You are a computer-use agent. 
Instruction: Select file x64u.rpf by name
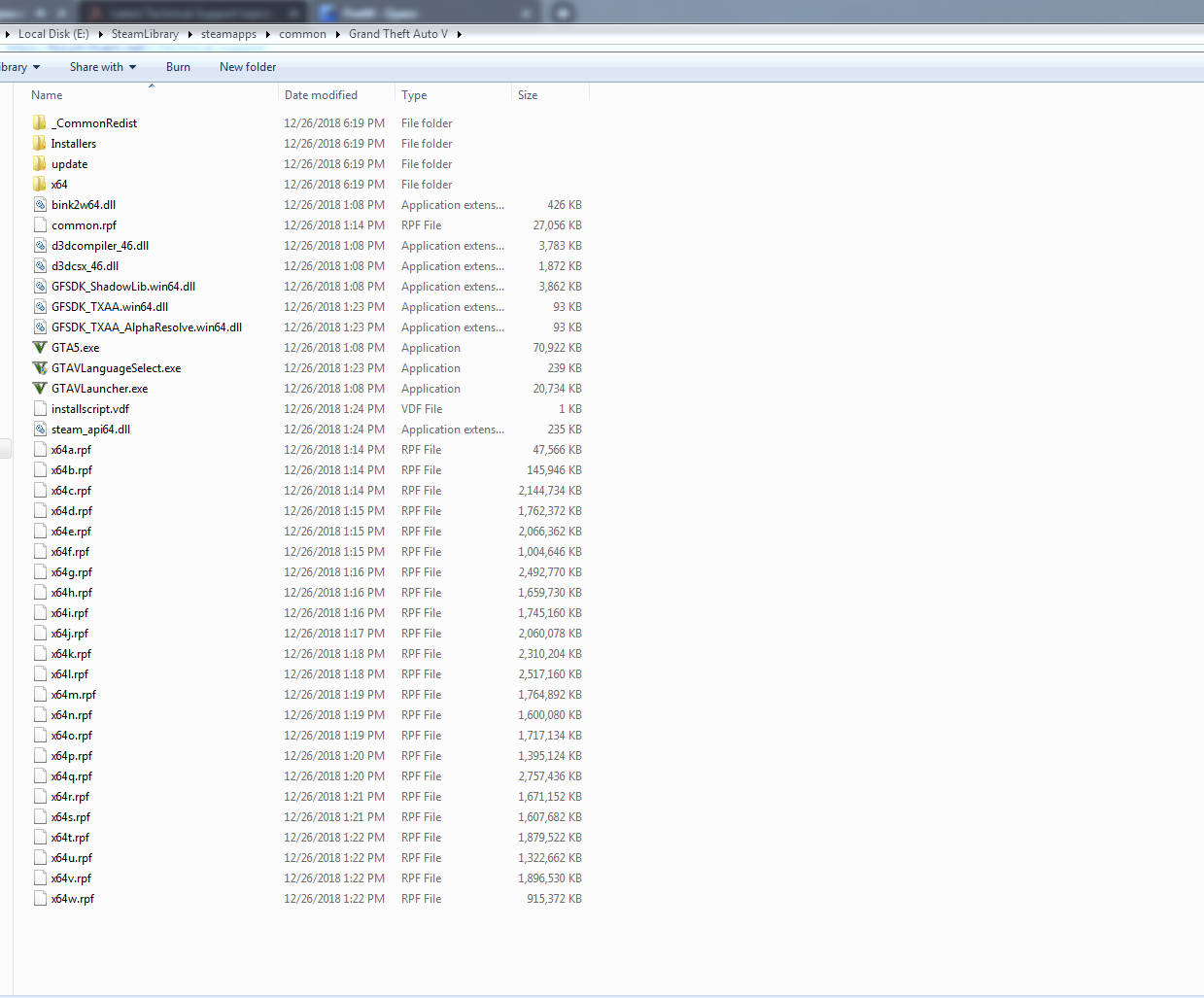pos(72,858)
